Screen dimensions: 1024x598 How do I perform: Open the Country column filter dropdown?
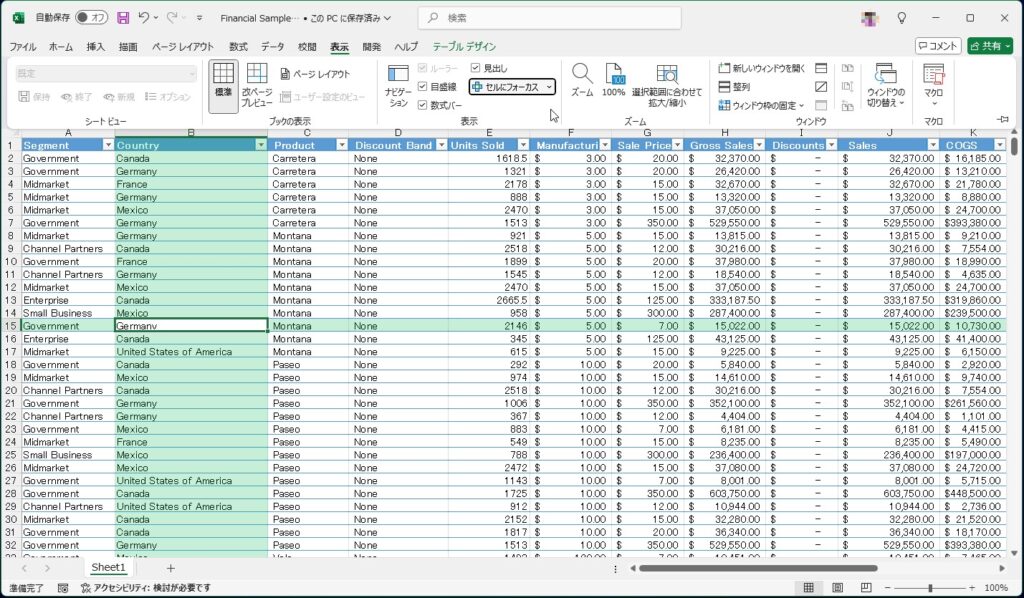(x=261, y=145)
